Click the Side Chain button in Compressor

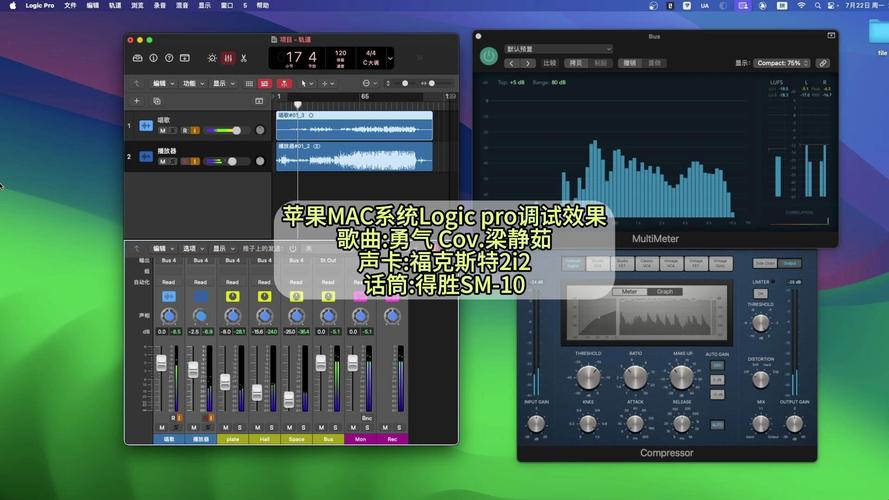click(764, 263)
